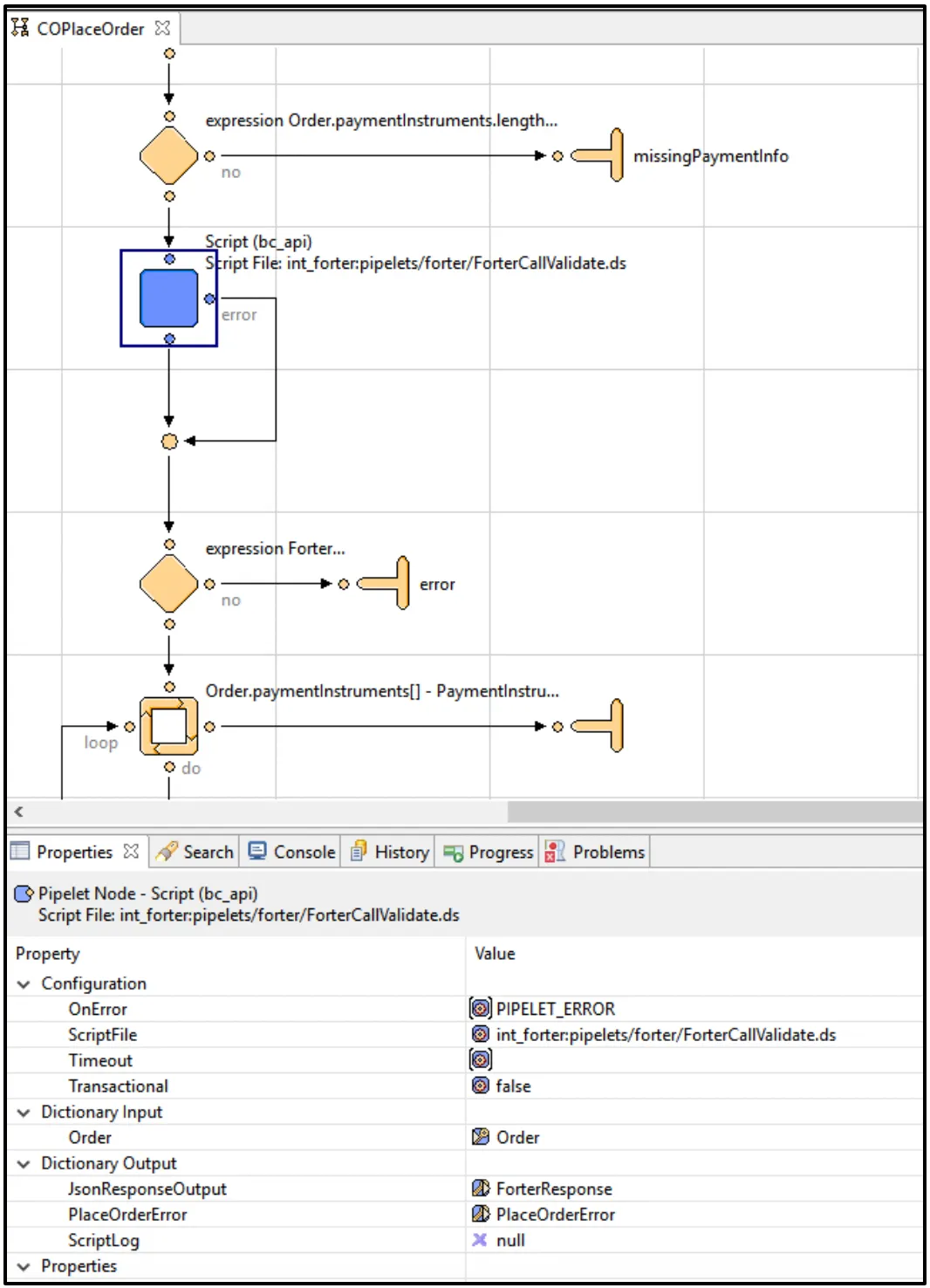Click the PIPELET_ERROR value text
The width and height of the screenshot is (930, 1288).
pos(556,1009)
